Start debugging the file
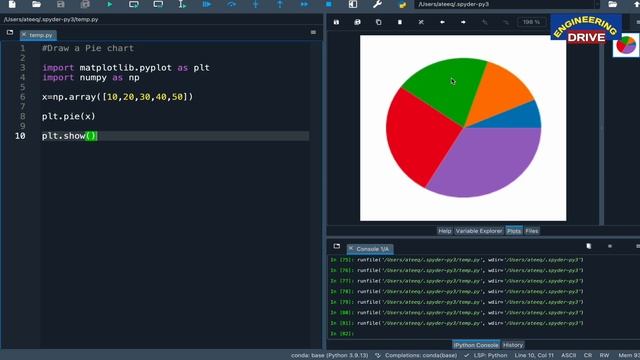640x360 pixels. coord(207,4)
